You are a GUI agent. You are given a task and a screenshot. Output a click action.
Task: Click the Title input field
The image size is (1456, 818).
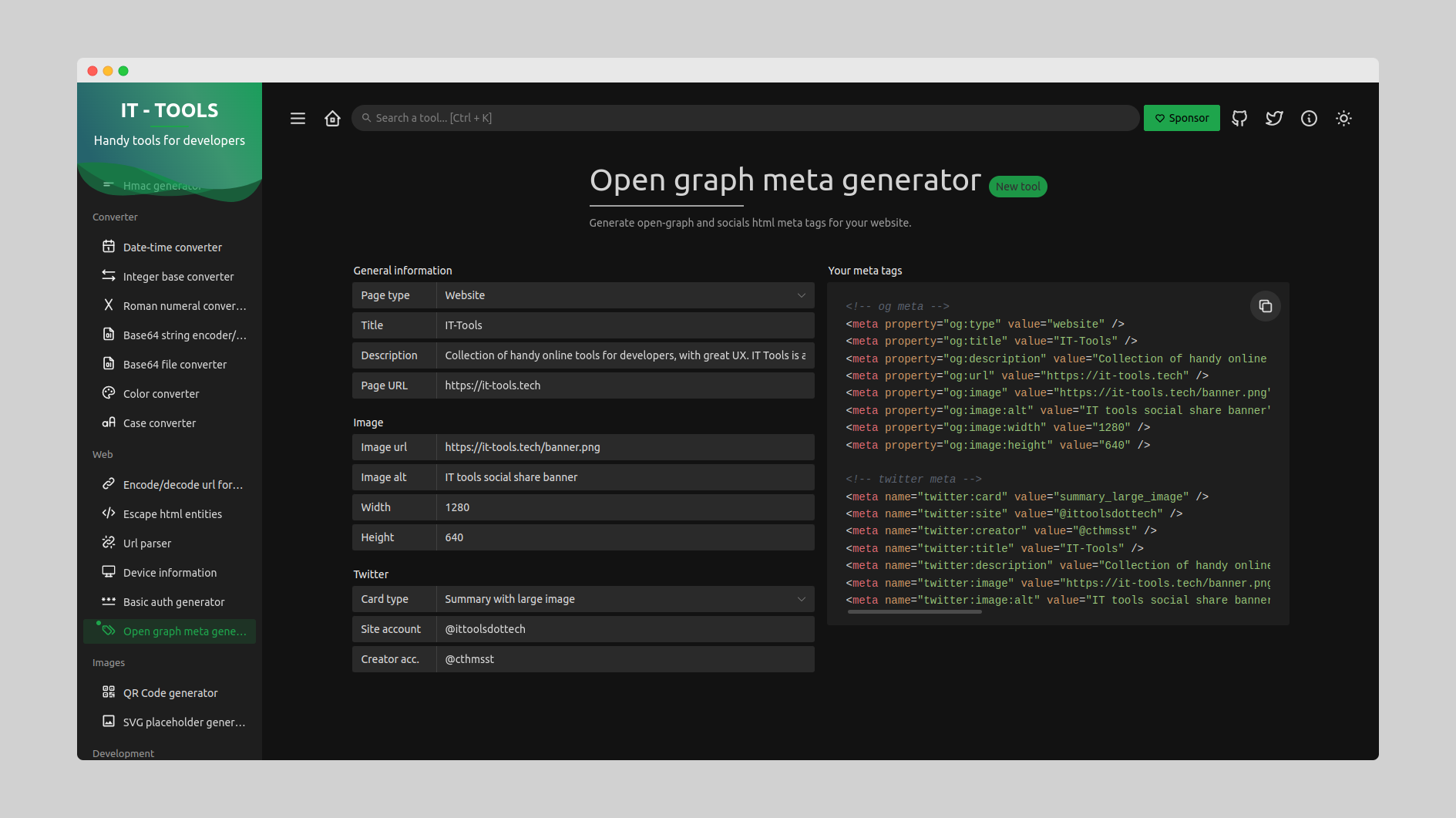(x=624, y=325)
